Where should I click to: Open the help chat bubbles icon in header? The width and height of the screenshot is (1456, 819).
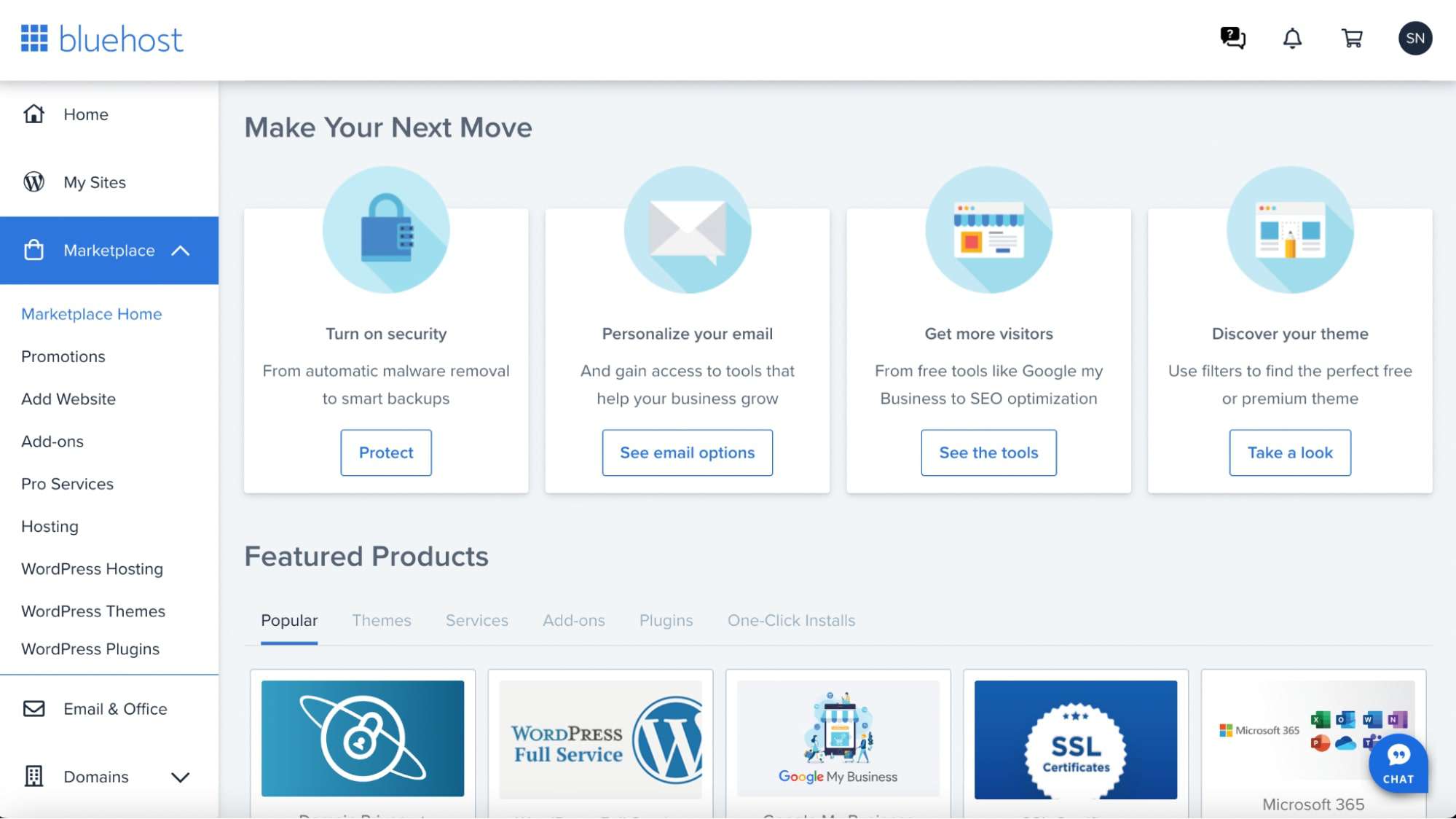click(1232, 38)
